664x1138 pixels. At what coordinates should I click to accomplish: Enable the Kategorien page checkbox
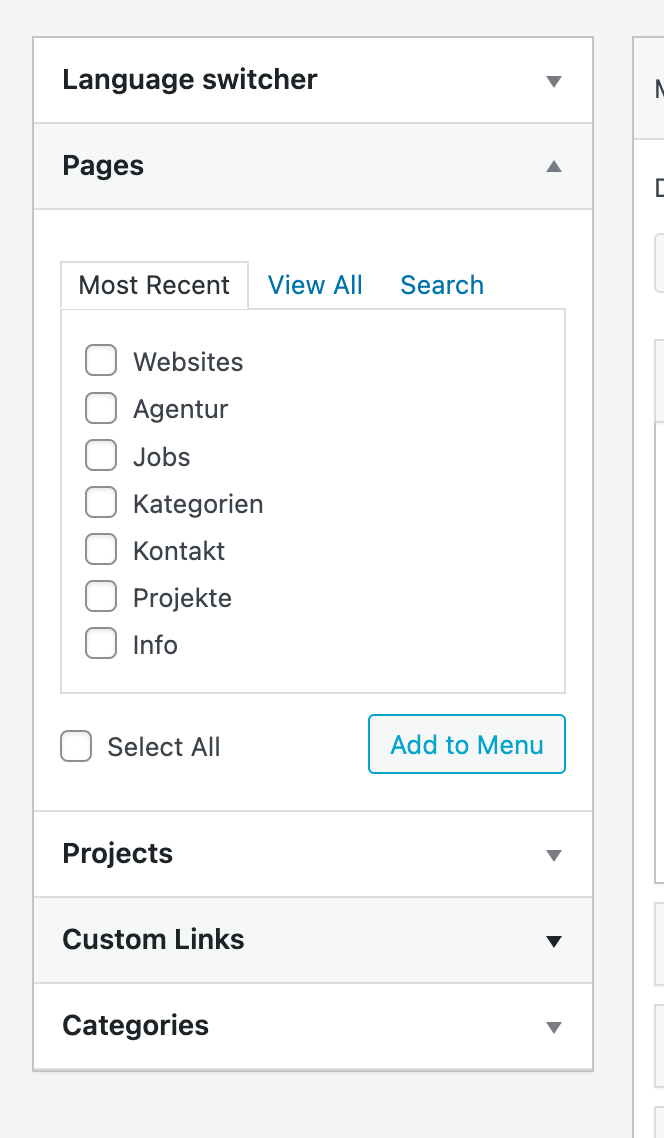pyautogui.click(x=101, y=503)
